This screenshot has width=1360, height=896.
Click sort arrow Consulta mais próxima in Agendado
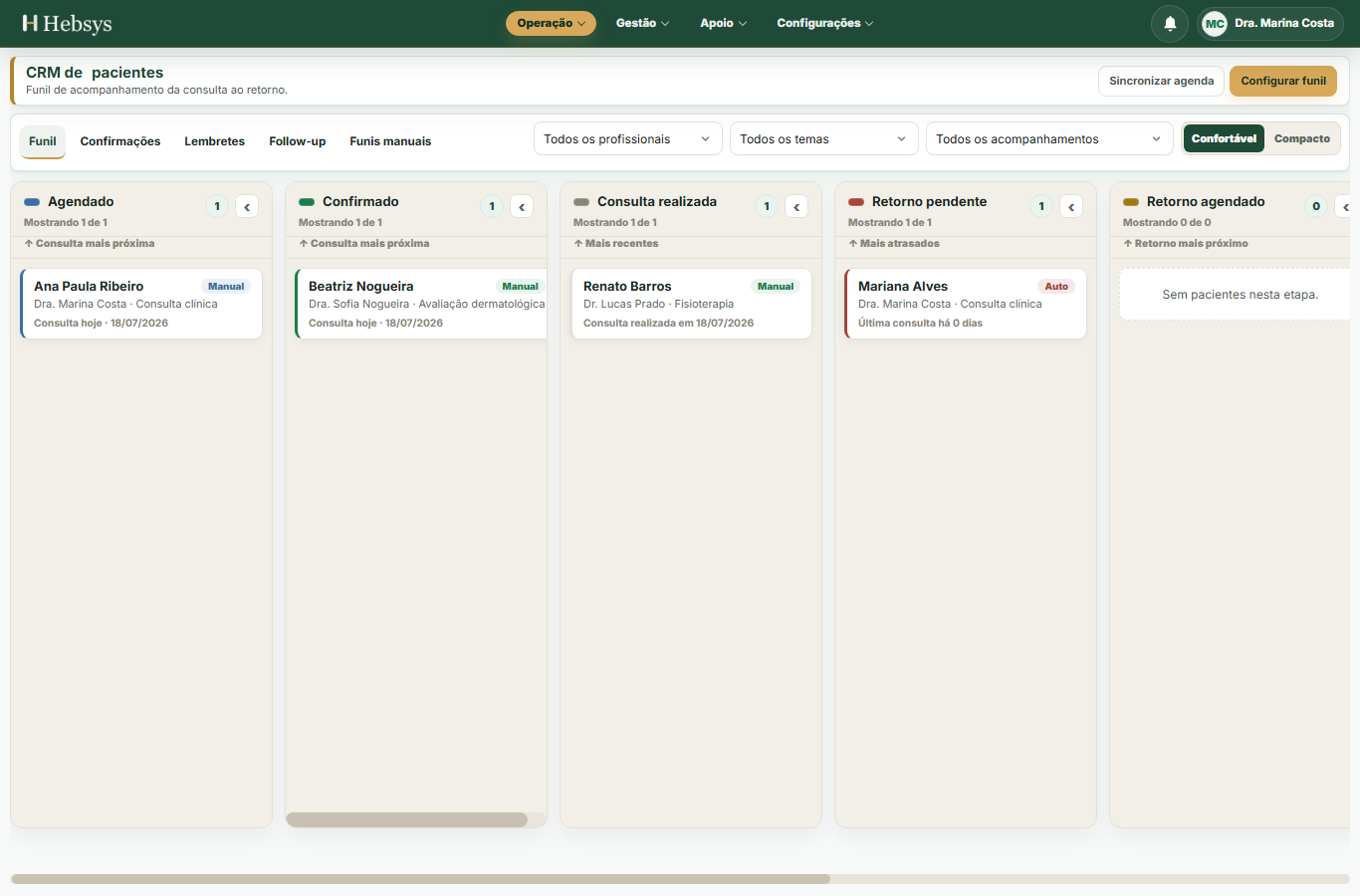(x=90, y=243)
